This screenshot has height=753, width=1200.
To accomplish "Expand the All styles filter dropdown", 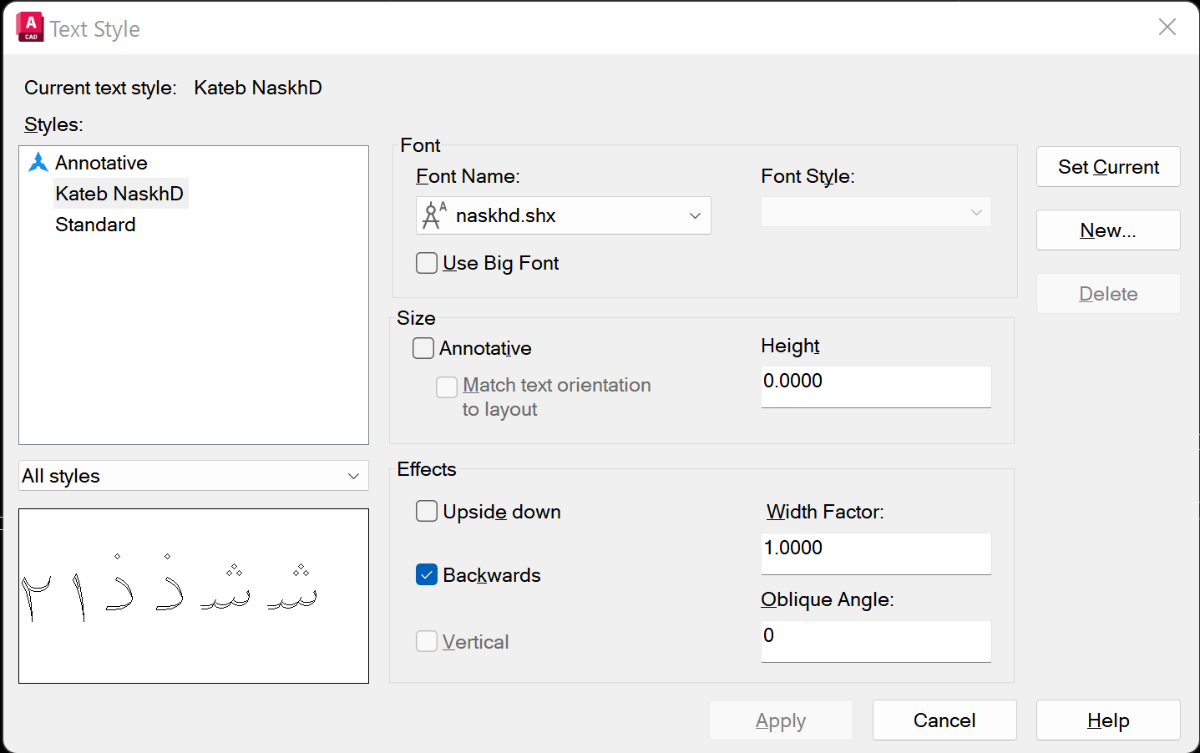I will tap(193, 476).
